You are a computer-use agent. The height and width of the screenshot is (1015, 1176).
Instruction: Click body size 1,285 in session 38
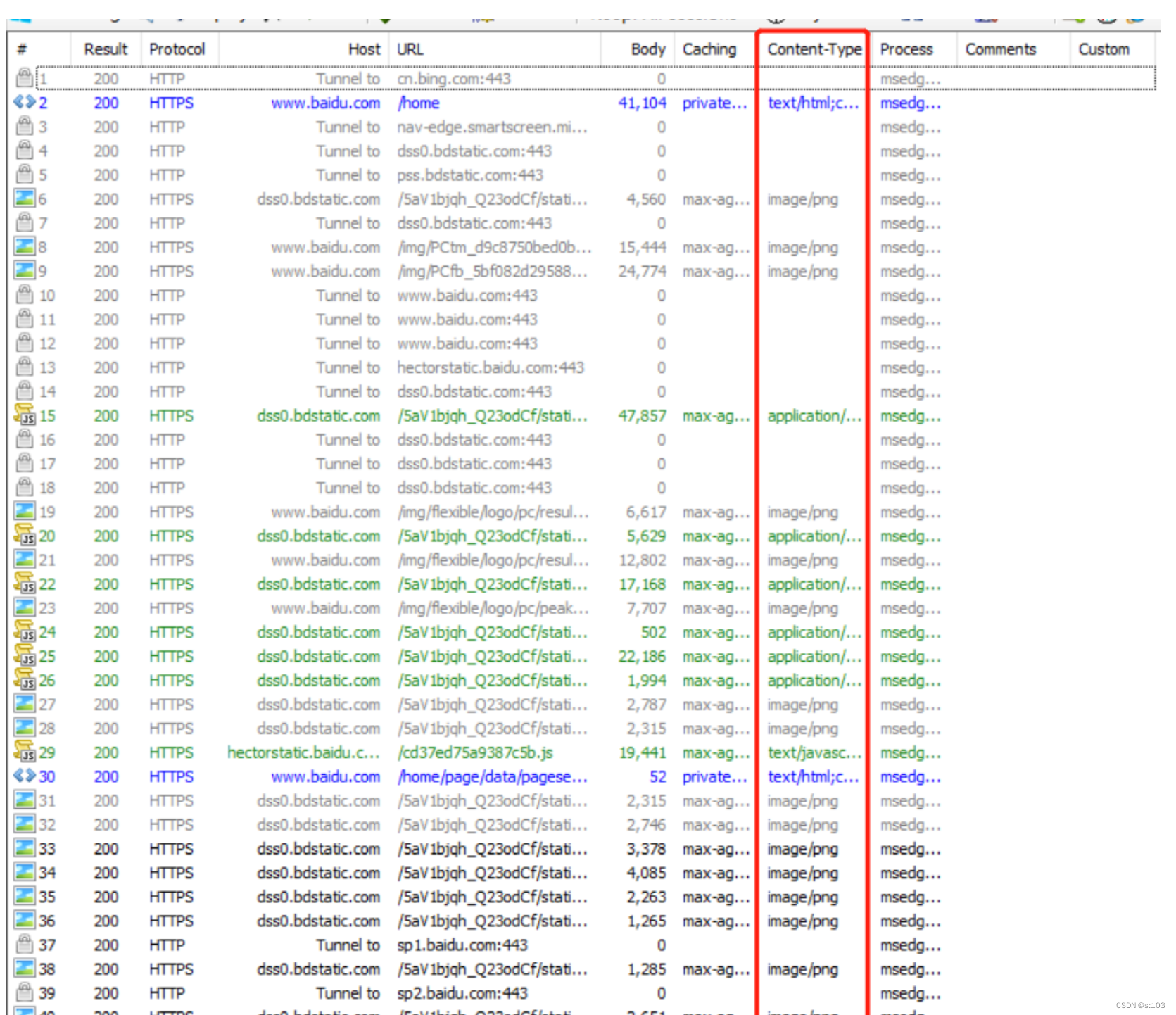tap(646, 969)
